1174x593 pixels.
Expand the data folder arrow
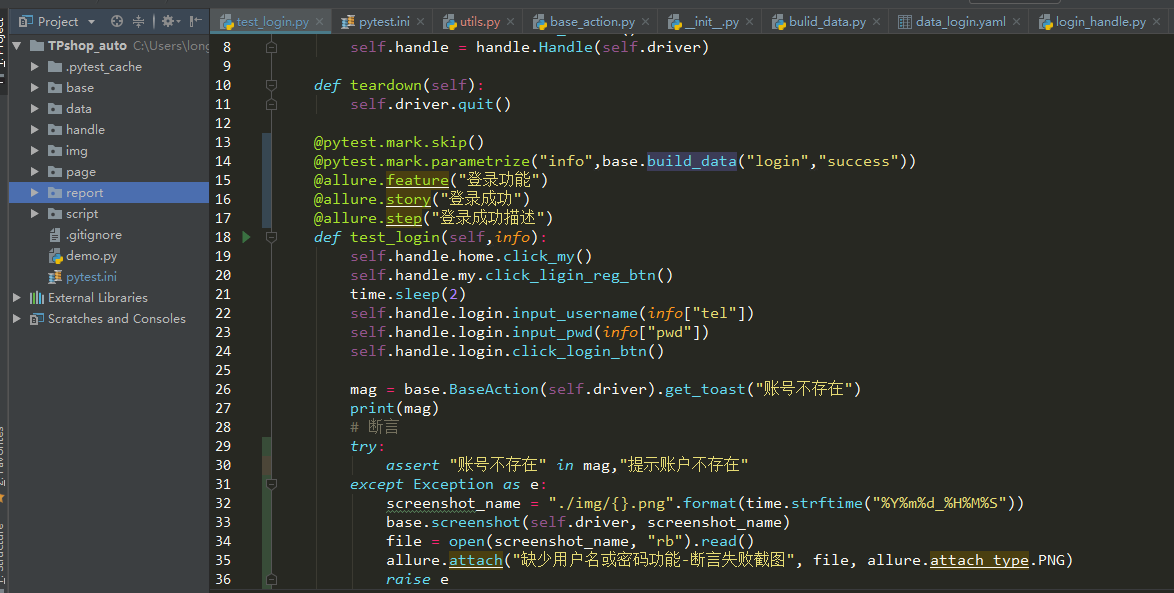coord(34,109)
